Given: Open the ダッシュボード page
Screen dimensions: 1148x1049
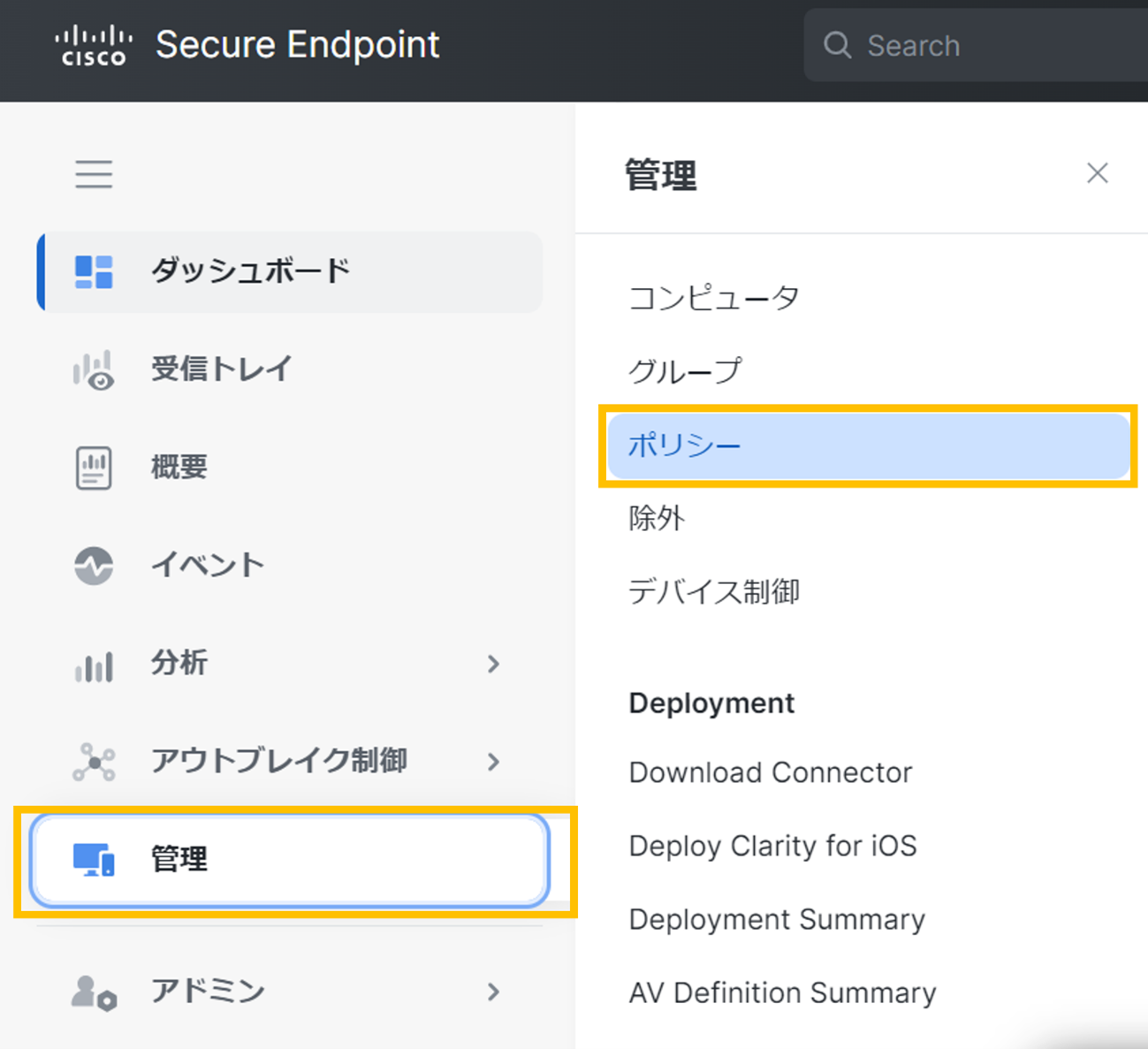Looking at the screenshot, I should [292, 272].
